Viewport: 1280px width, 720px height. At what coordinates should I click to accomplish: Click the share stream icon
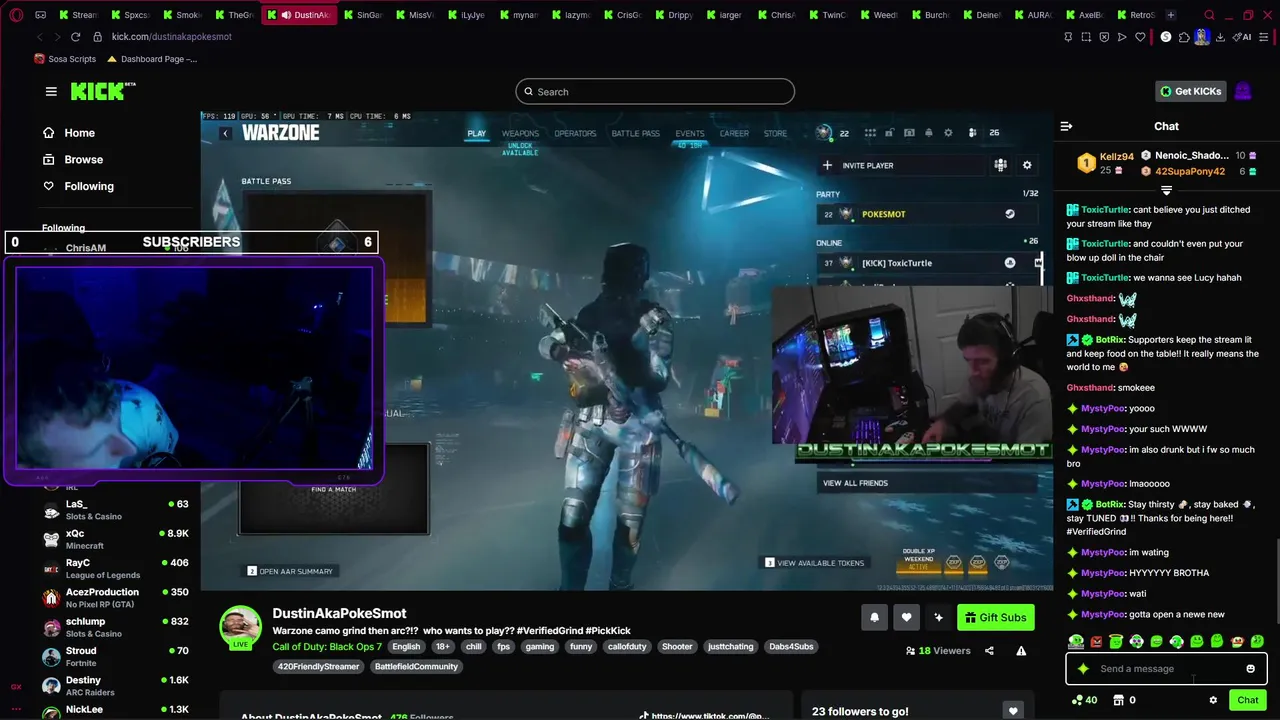point(989,651)
